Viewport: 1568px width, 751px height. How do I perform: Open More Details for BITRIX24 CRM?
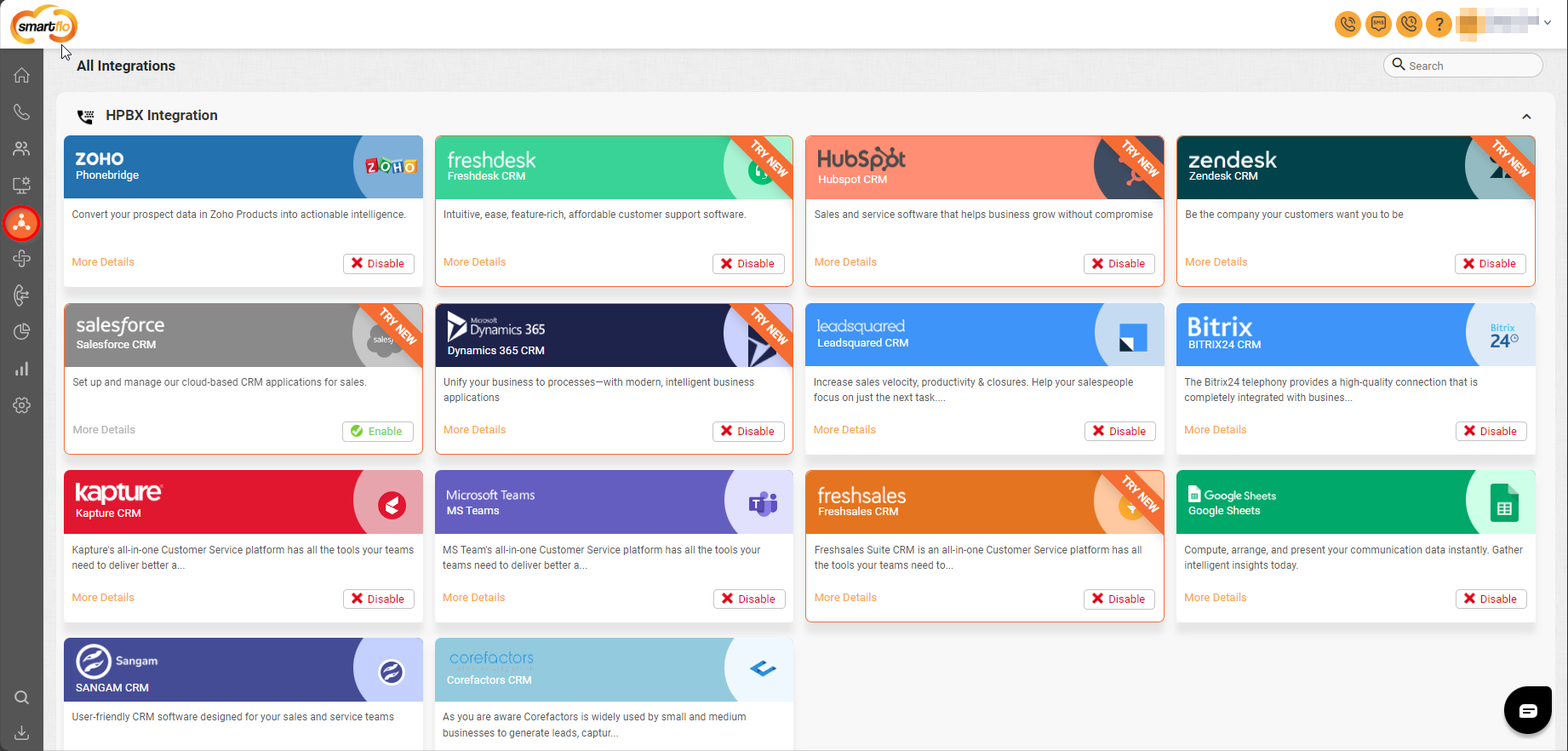(x=1215, y=430)
